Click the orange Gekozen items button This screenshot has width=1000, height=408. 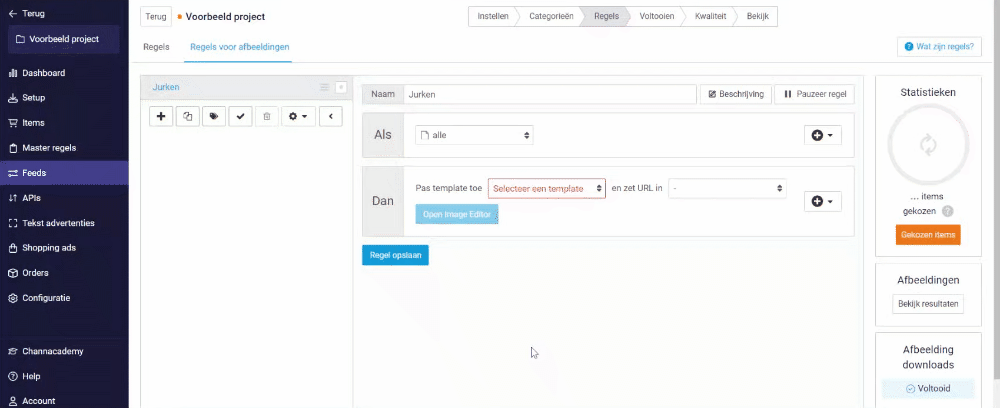(x=928, y=235)
